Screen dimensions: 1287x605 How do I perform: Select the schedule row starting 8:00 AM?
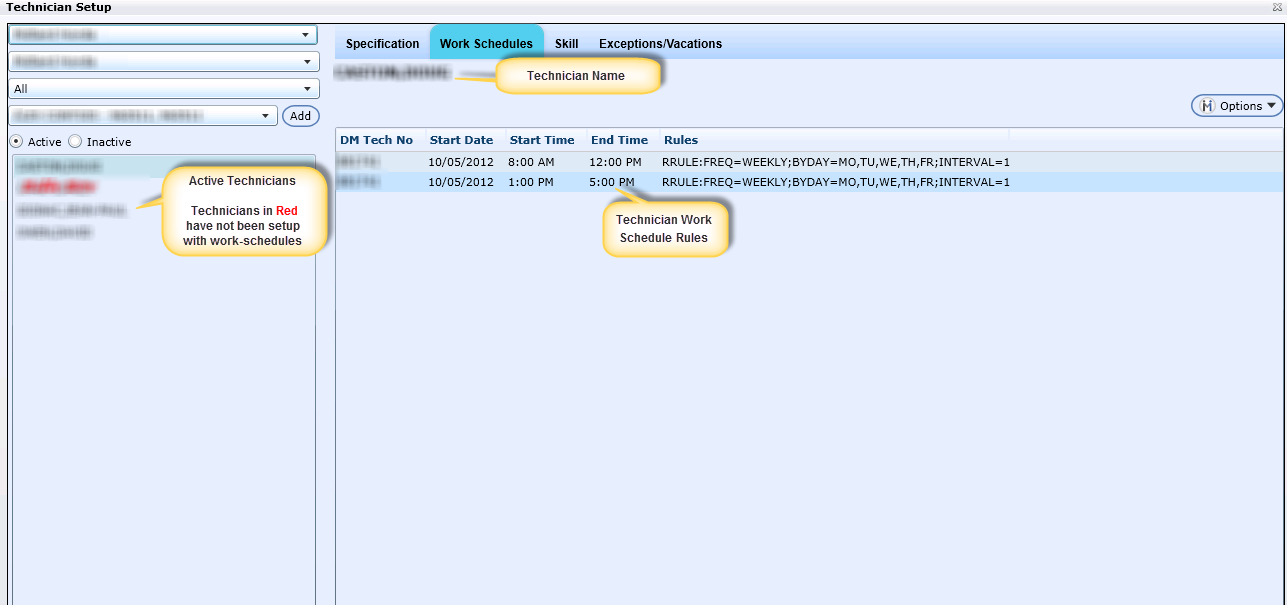coord(700,161)
